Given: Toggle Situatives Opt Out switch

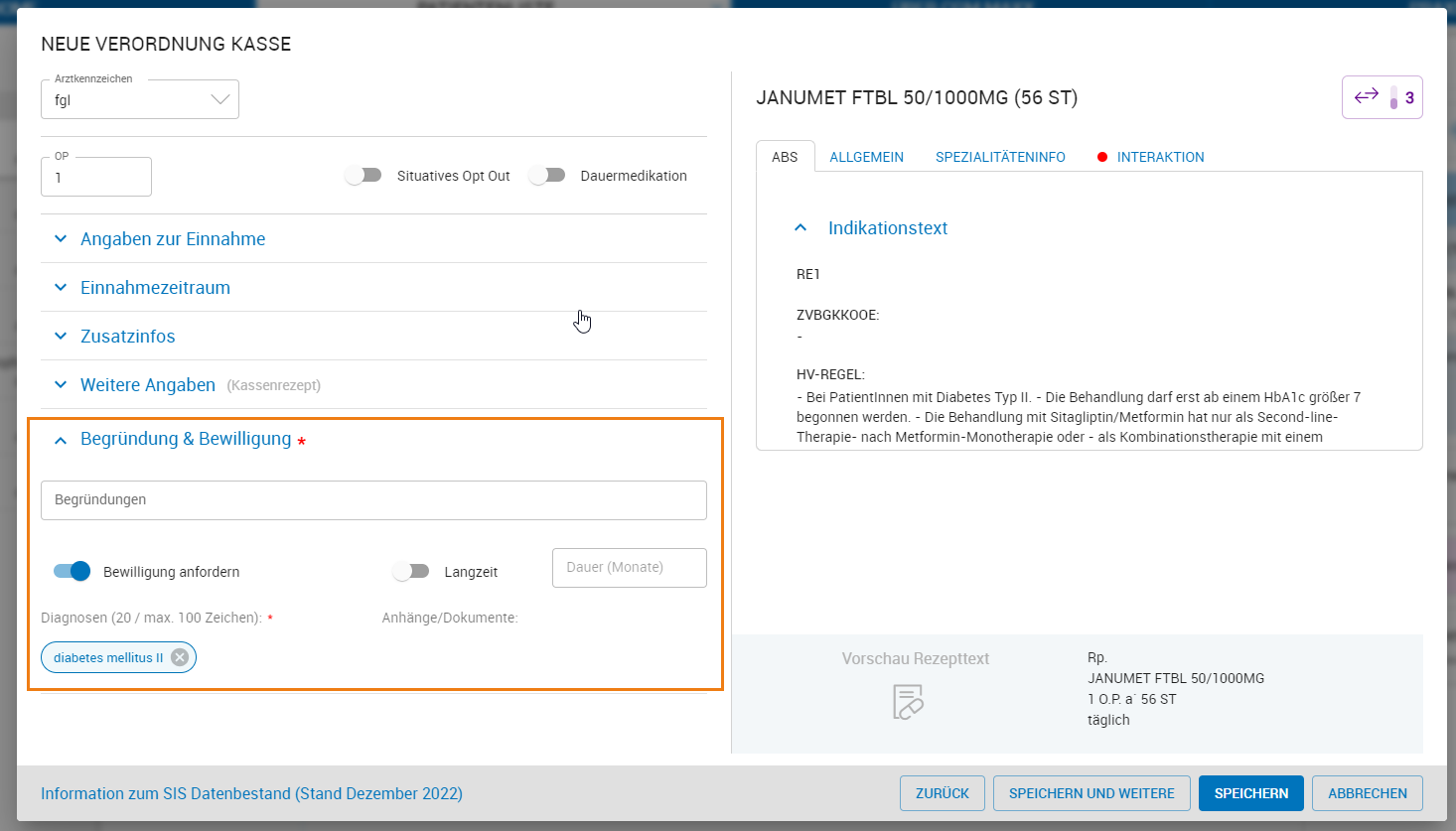Looking at the screenshot, I should 364,176.
